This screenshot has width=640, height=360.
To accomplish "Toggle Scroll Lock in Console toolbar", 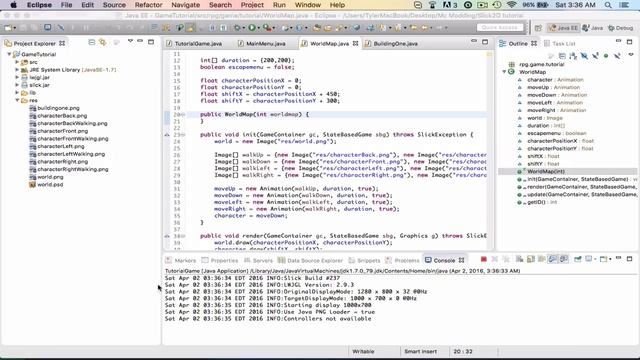I will point(531,259).
